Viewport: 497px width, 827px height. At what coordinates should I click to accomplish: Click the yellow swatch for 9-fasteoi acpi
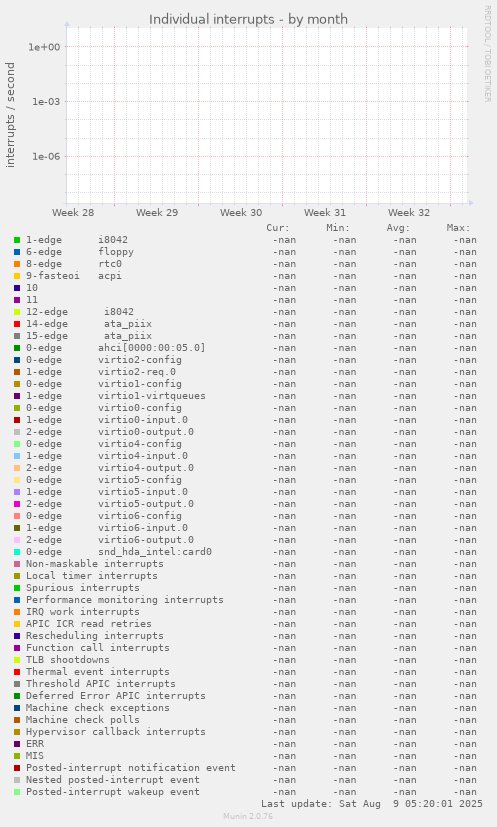17,276
